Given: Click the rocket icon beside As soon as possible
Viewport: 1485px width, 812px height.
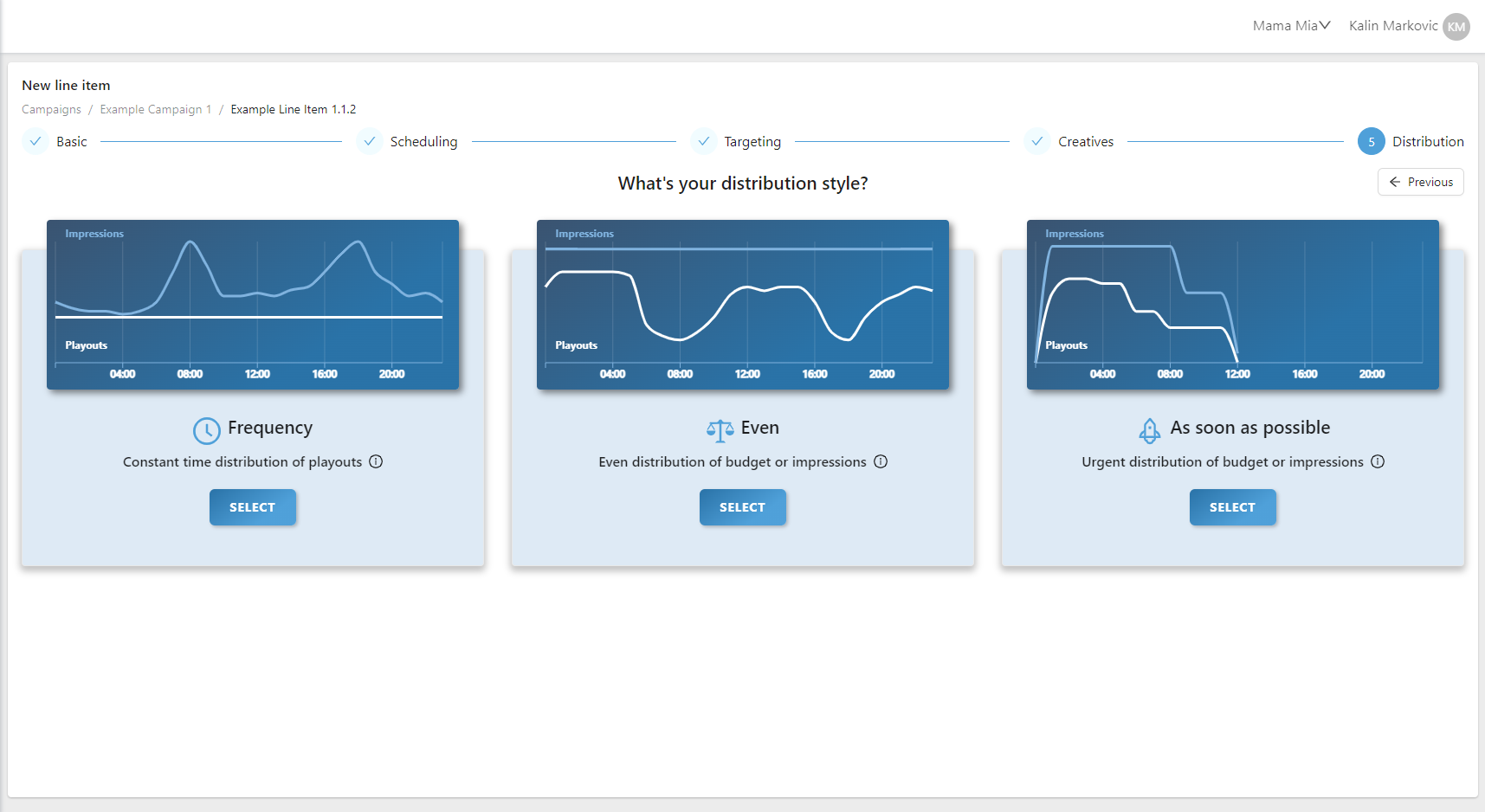Looking at the screenshot, I should (x=1149, y=430).
